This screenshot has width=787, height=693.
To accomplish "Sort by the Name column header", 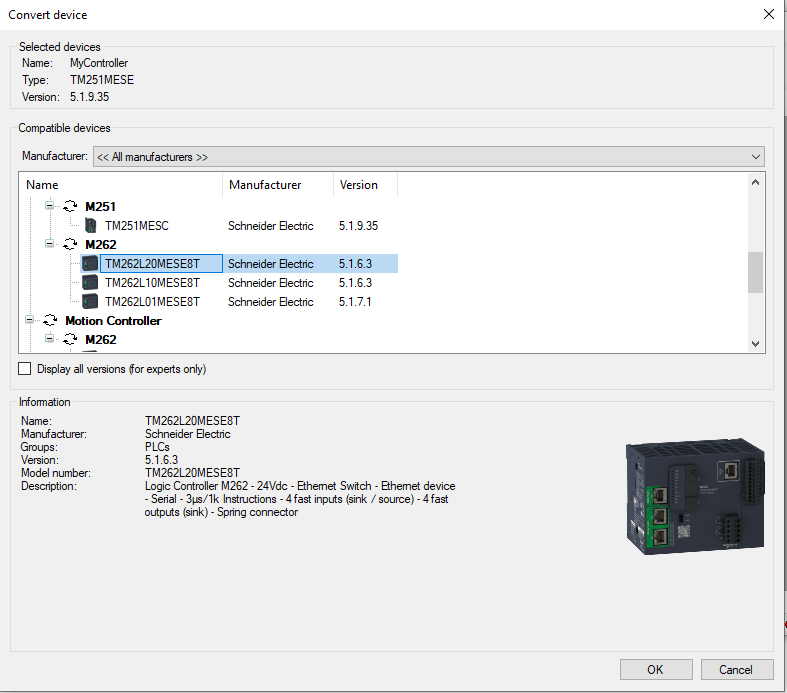I will (x=121, y=185).
